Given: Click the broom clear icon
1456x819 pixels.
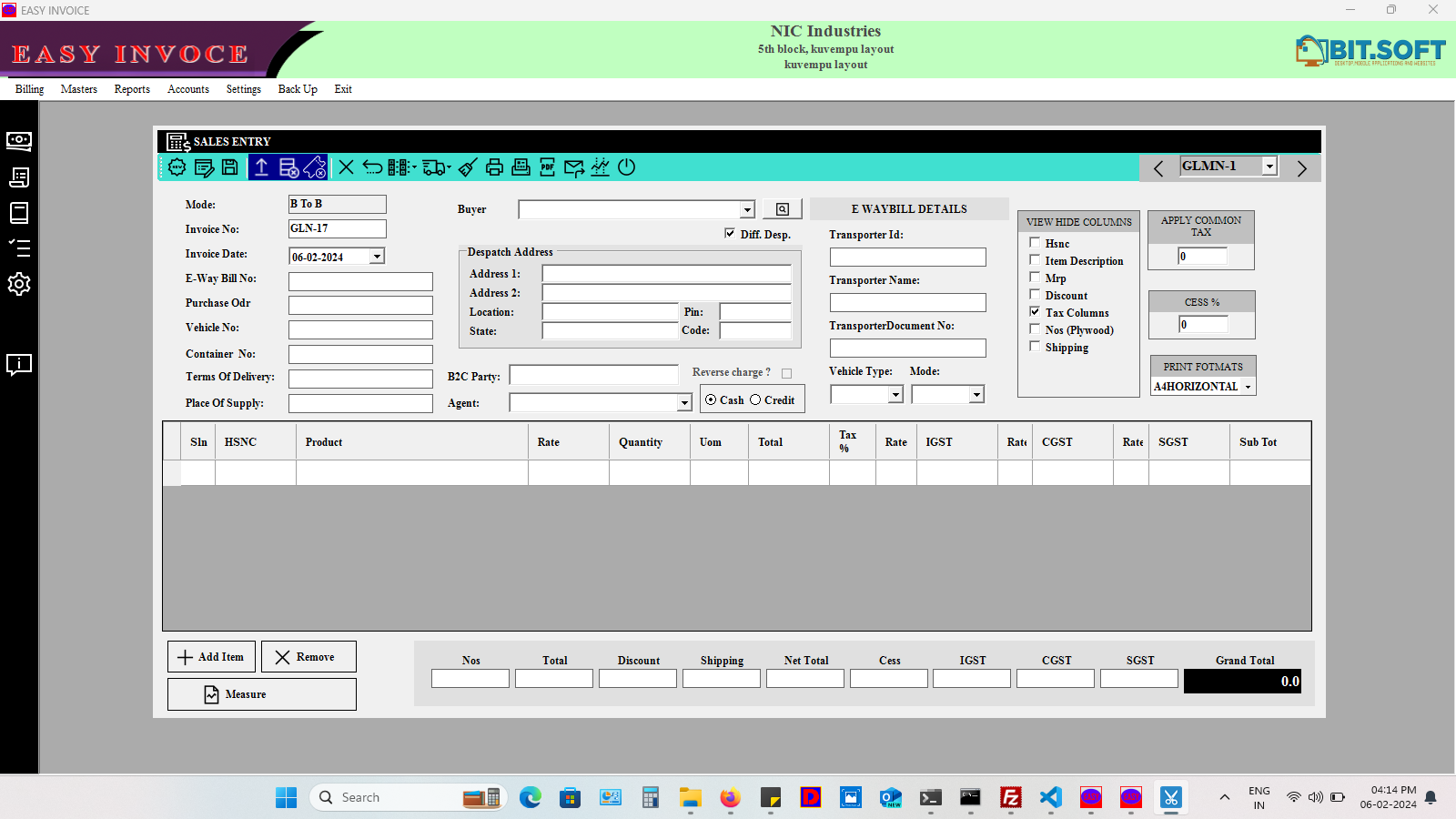Looking at the screenshot, I should tap(467, 167).
